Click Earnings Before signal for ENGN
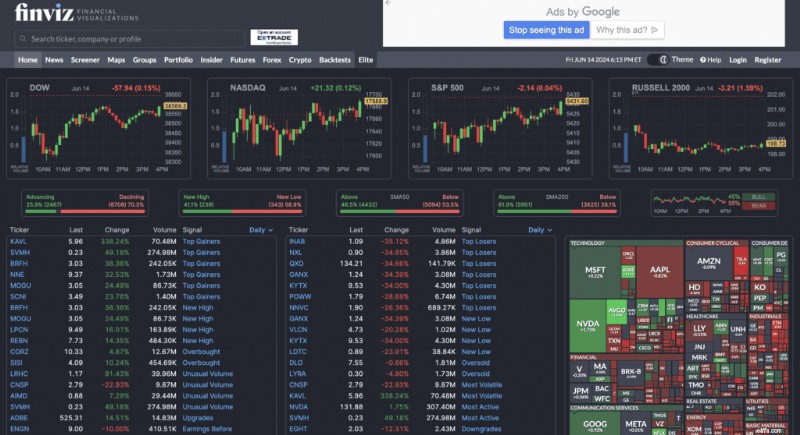Image resolution: width=800 pixels, height=435 pixels. (207, 429)
